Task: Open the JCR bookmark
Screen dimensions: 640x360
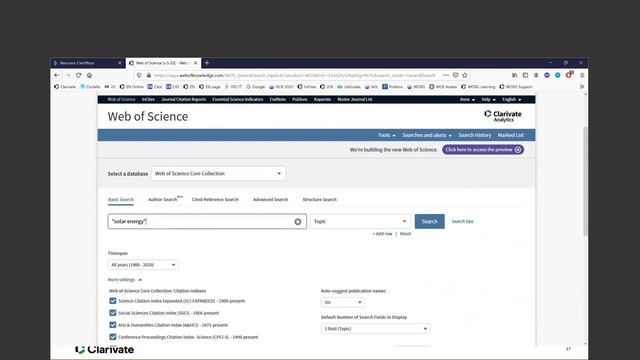Action: click(327, 87)
